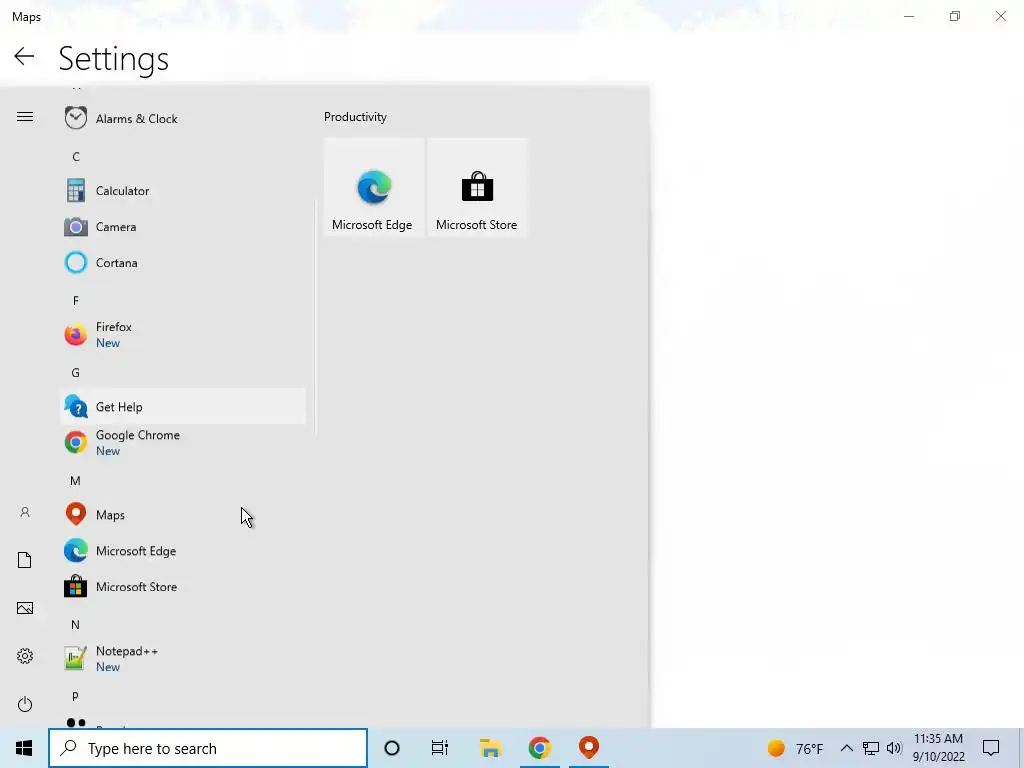The image size is (1024, 768).
Task: Click the taskbar search box
Action: coord(208,748)
